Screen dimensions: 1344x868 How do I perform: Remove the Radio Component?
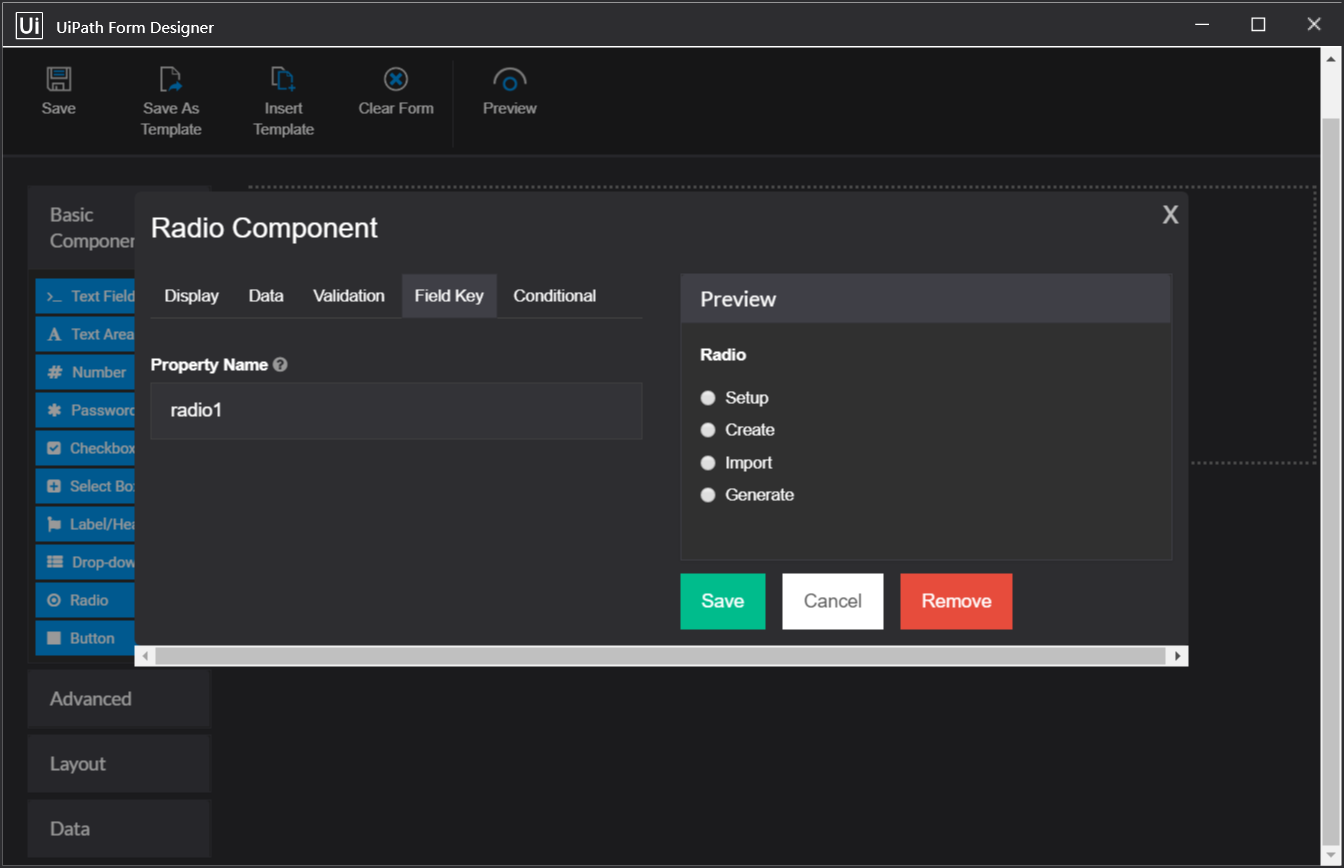tap(955, 601)
